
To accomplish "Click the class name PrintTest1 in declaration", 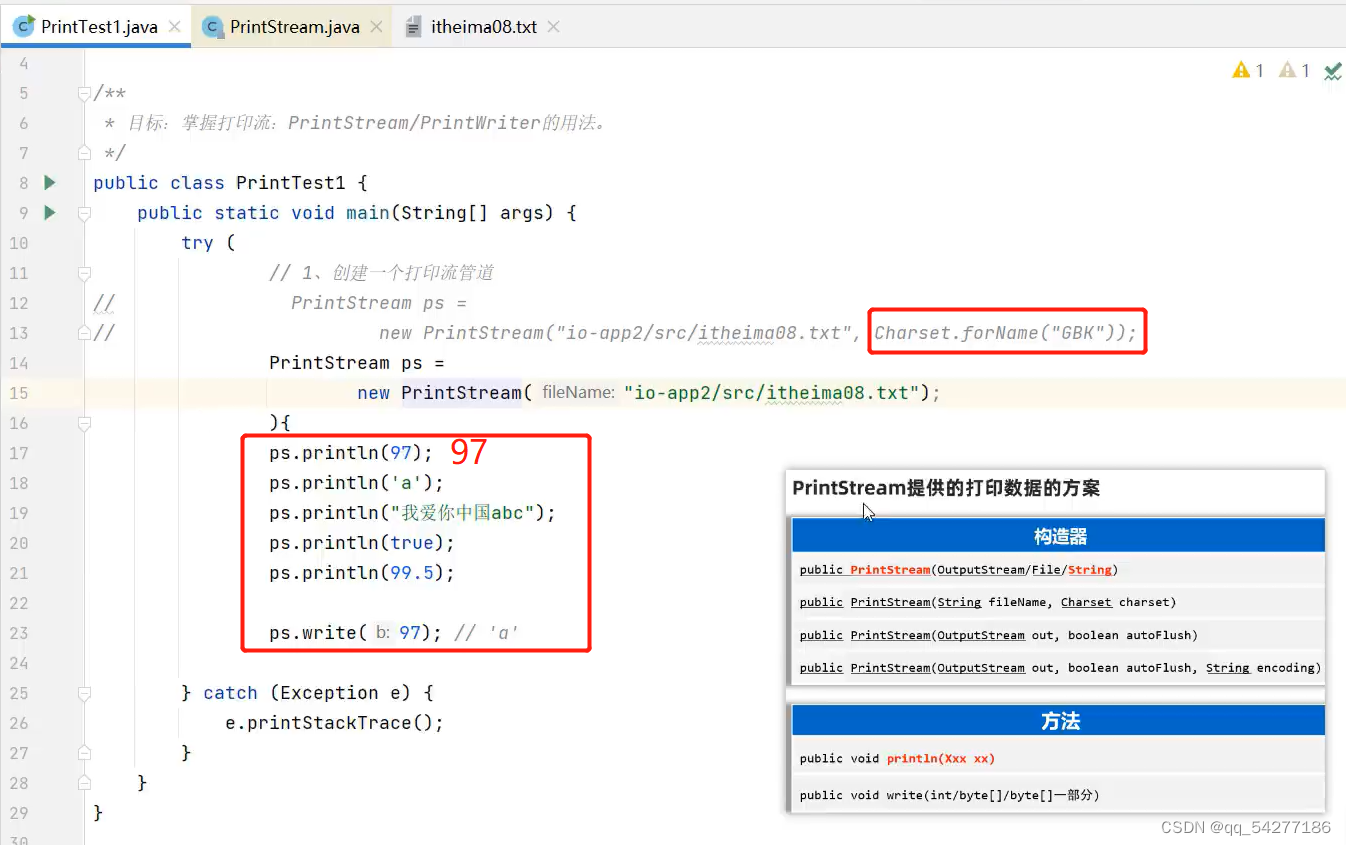I will coord(290,183).
